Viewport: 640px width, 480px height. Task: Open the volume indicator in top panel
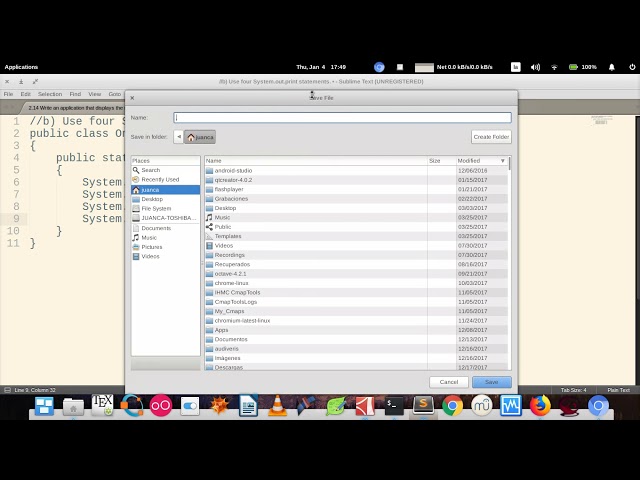[536, 67]
